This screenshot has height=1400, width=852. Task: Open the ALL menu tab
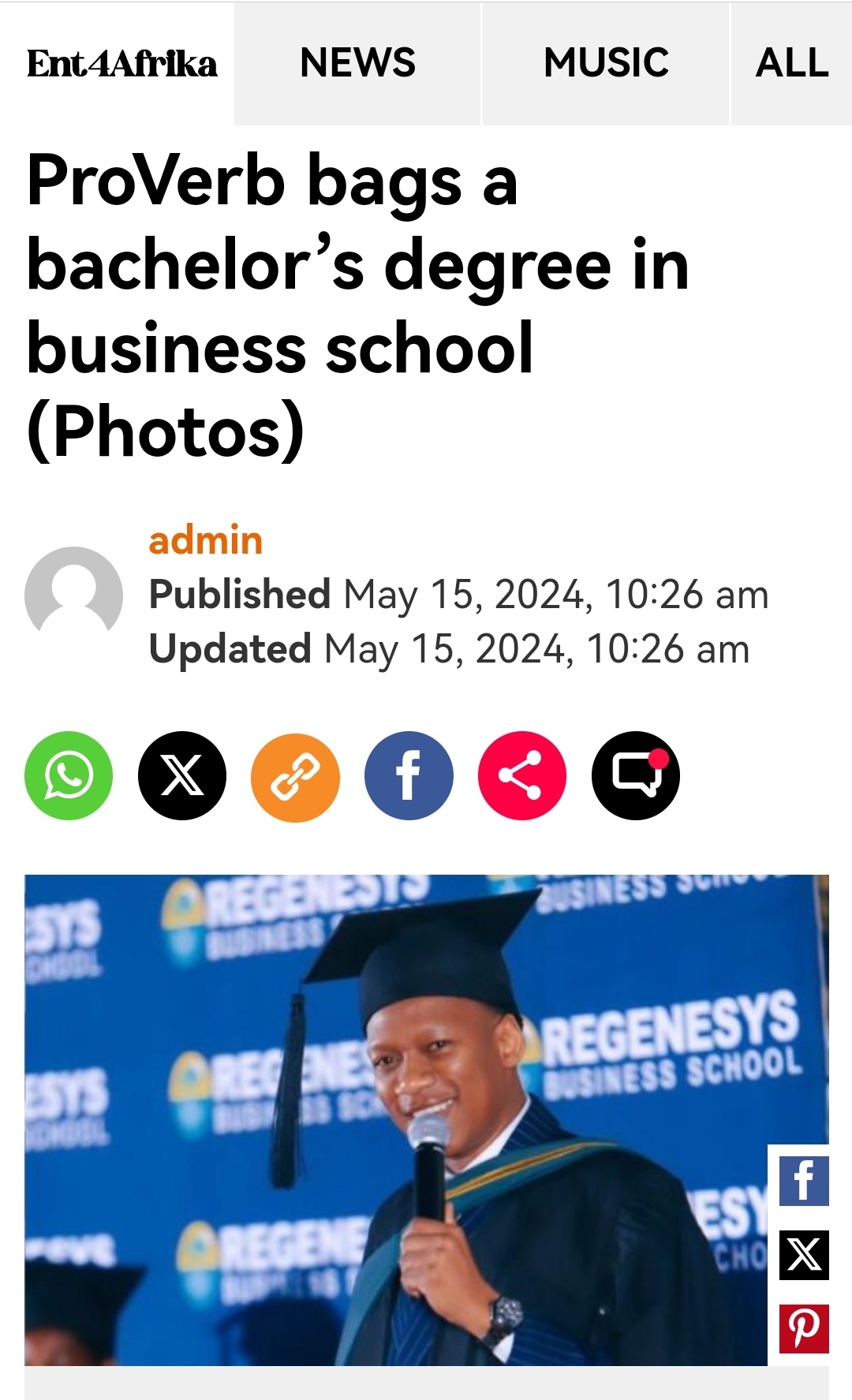[791, 63]
